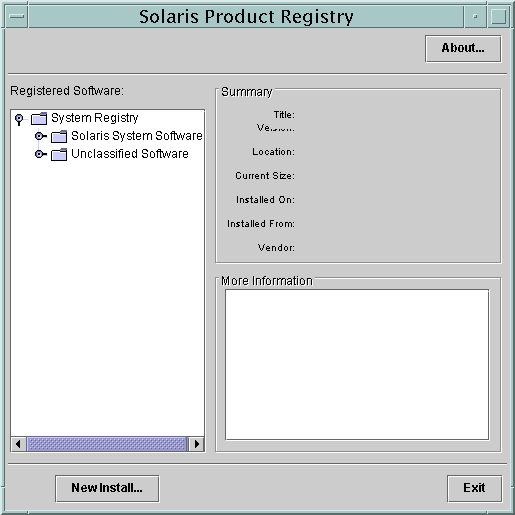The image size is (515, 515).
Task: Click the Title label in Summary
Action: tap(284, 115)
